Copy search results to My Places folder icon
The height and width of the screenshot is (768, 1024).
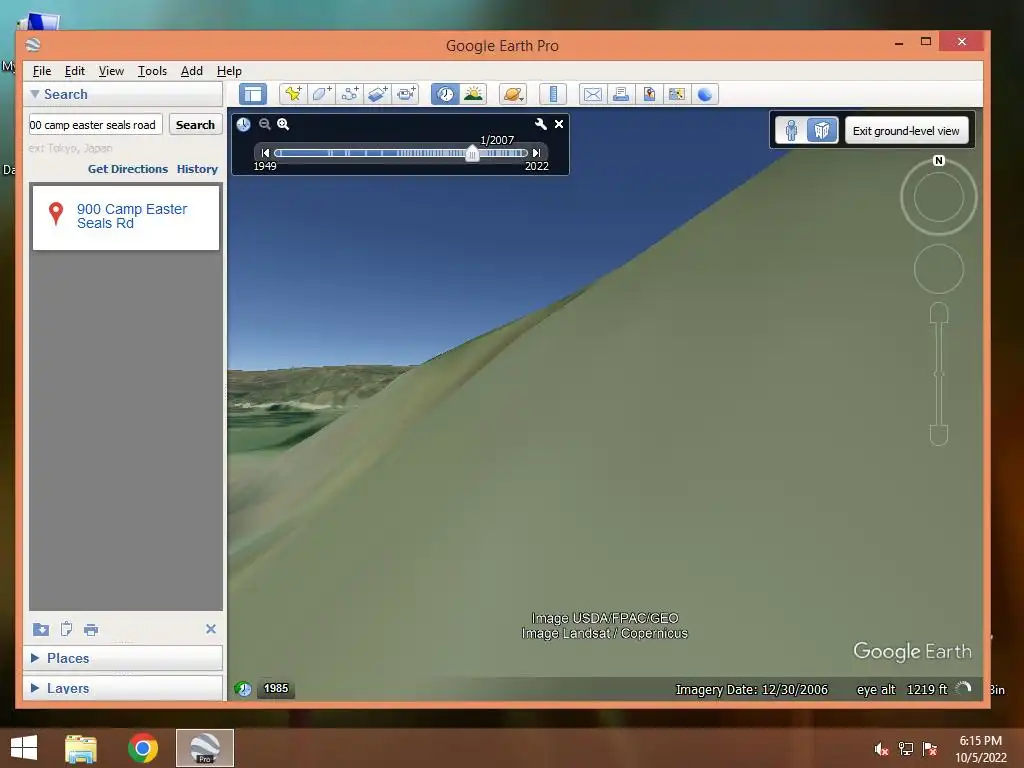pos(40,630)
